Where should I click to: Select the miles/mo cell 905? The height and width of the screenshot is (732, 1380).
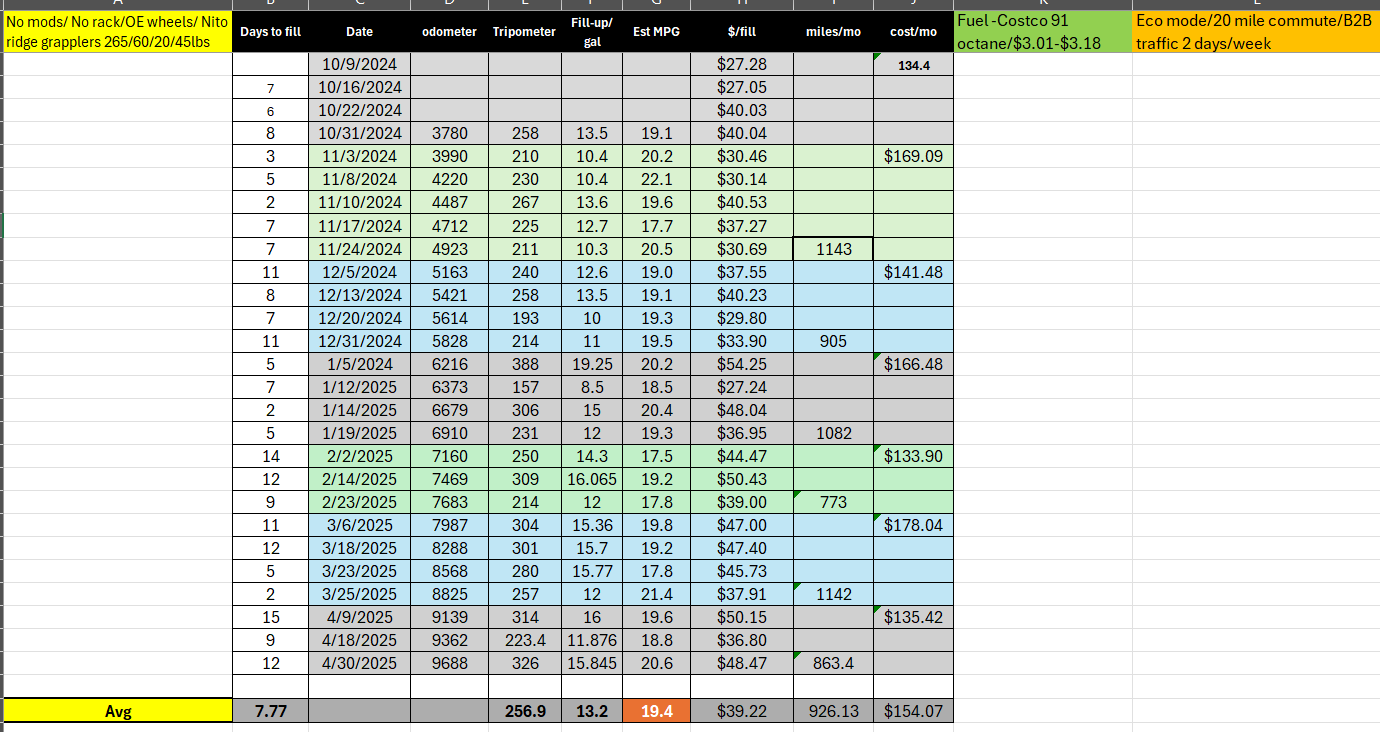(833, 341)
